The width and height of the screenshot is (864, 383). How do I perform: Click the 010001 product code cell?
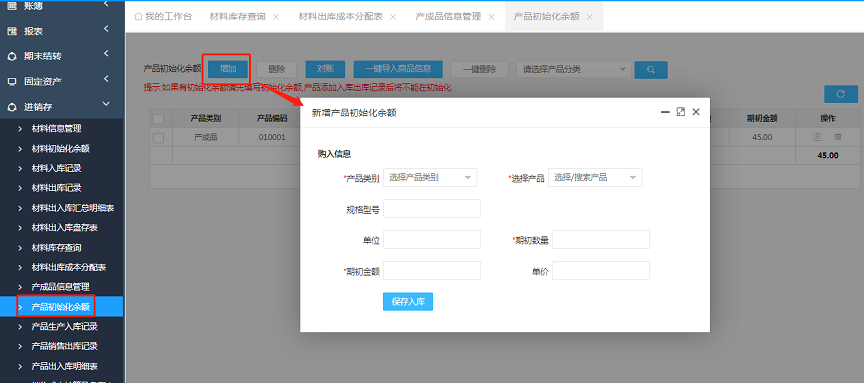tap(272, 137)
